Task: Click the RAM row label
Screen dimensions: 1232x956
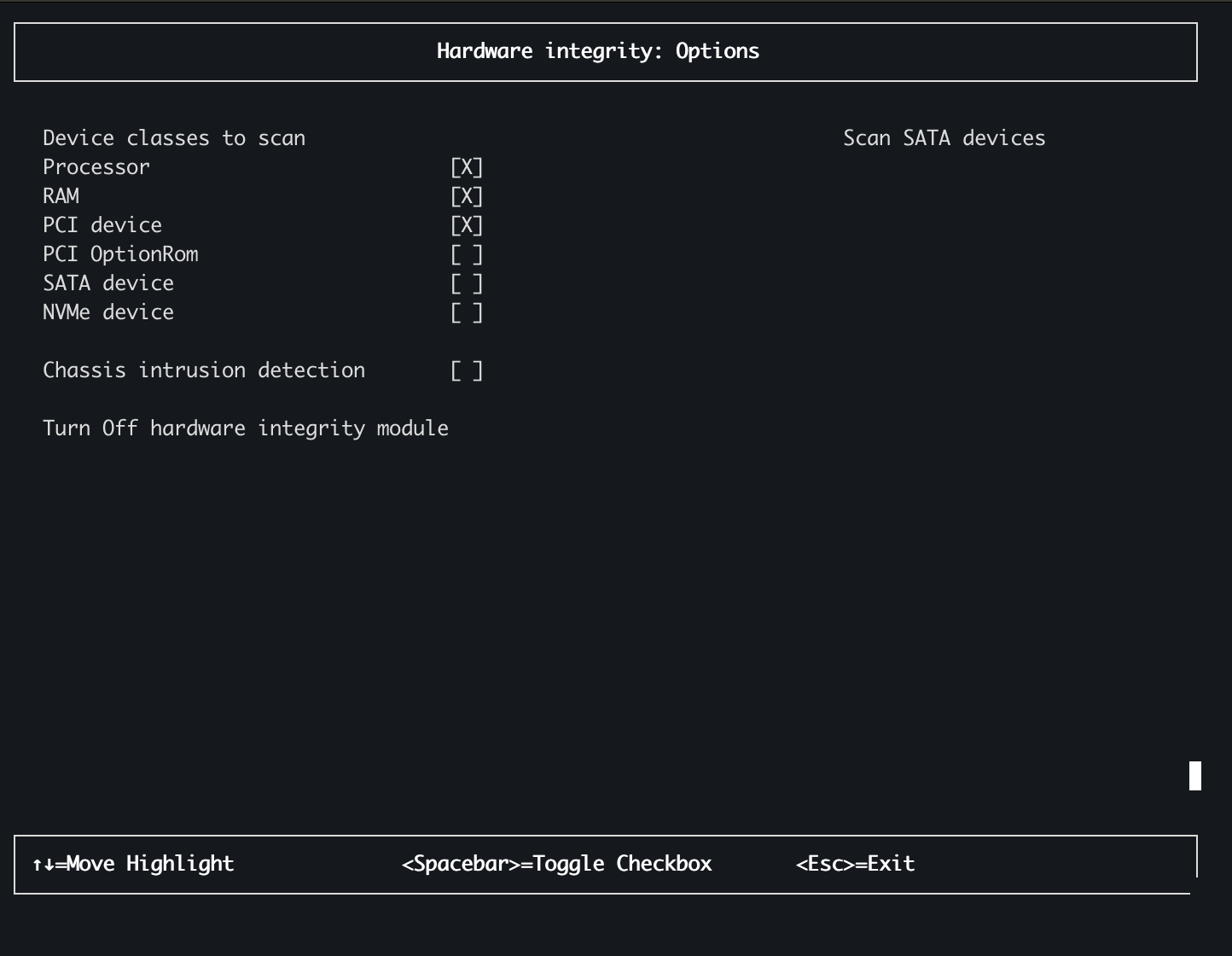Action: click(x=61, y=196)
